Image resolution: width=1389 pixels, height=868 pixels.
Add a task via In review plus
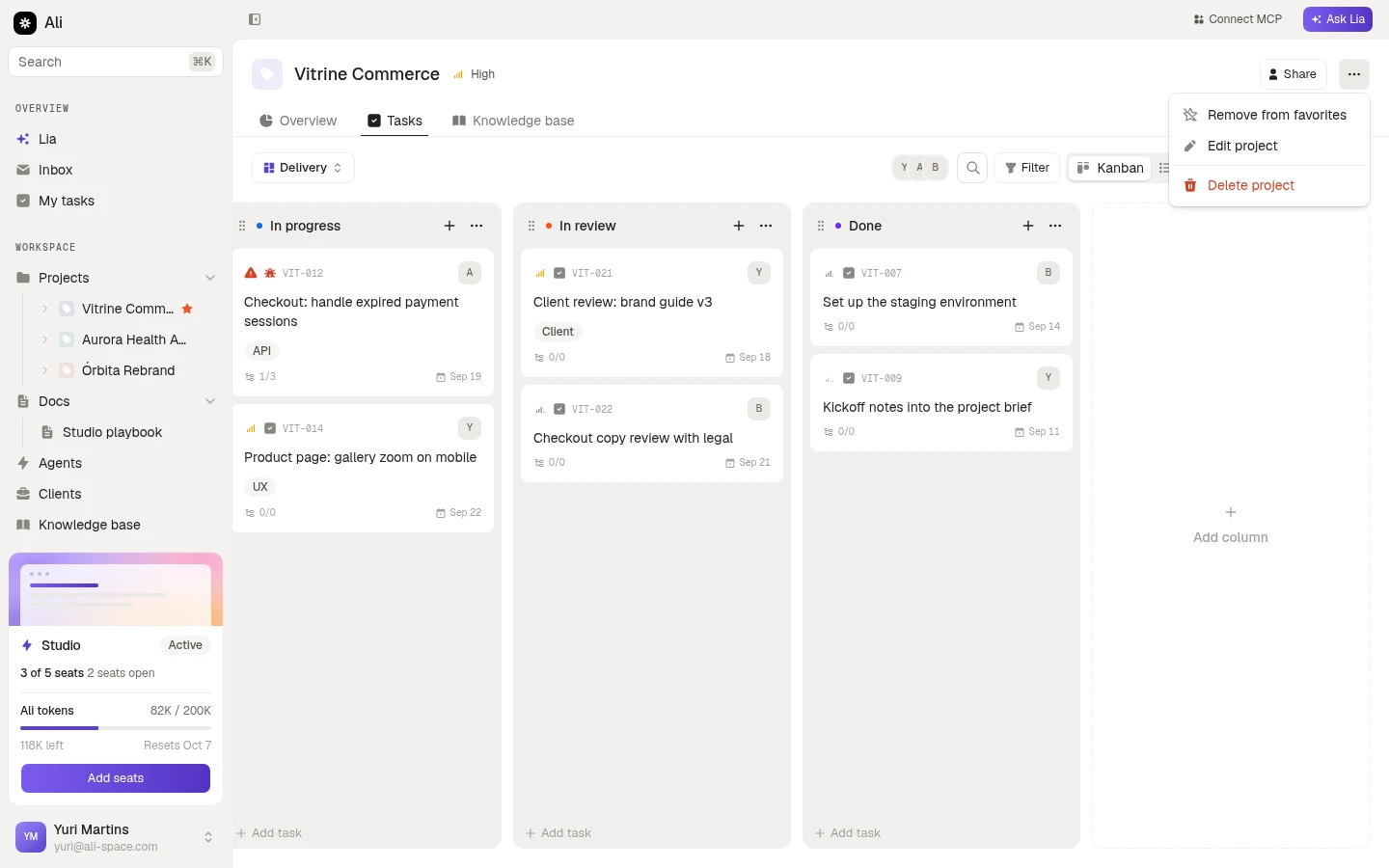coord(739,226)
